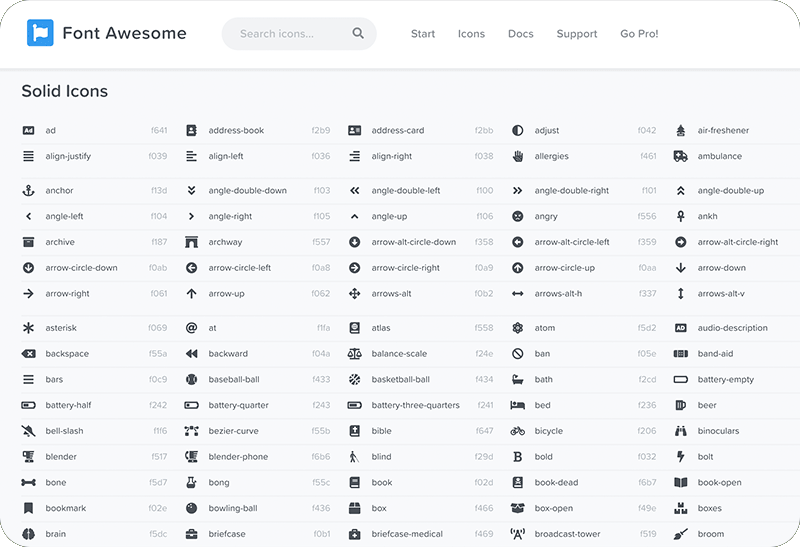Click unicode f02e beside bookmark
Image resolution: width=800 pixels, height=547 pixels.
click(157, 508)
